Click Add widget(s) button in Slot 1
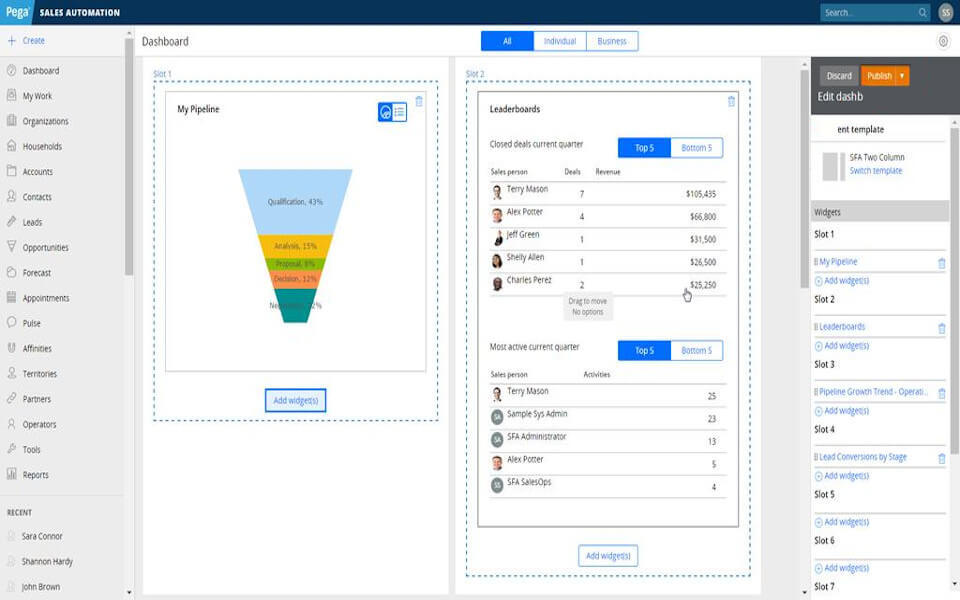This screenshot has height=600, width=960. pos(295,400)
